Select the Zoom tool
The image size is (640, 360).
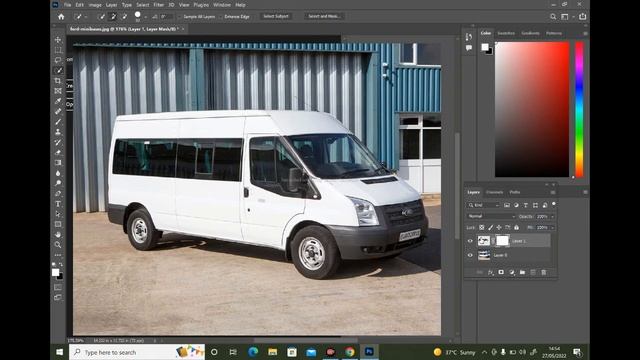tap(58, 244)
